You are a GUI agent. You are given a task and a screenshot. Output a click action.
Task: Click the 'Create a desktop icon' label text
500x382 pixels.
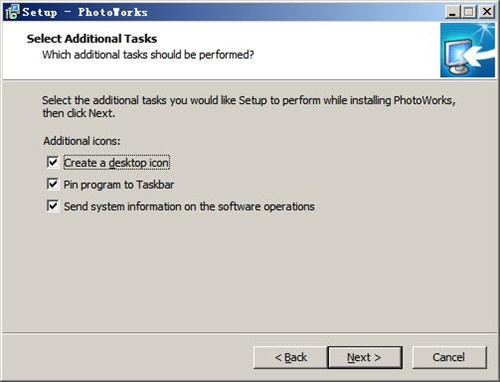[116, 163]
